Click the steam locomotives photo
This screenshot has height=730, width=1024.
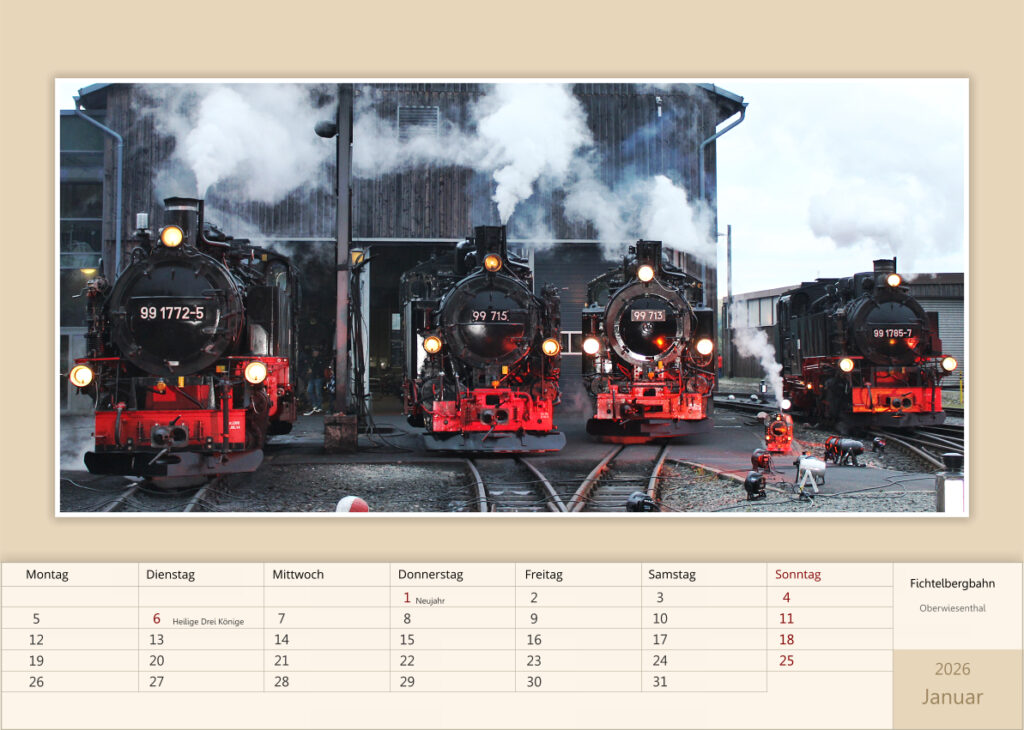tap(511, 297)
